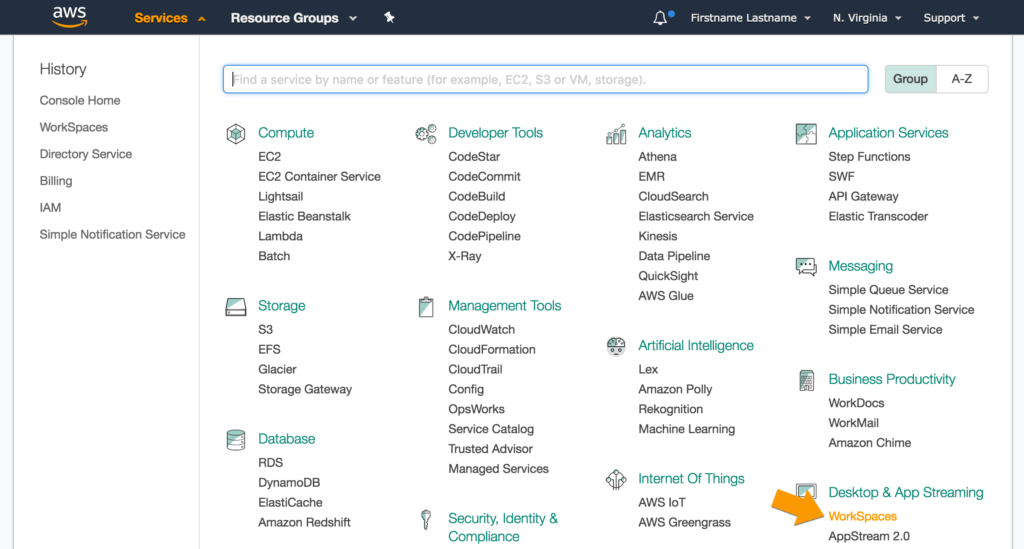Open the S3 service
1024x549 pixels.
(x=265, y=330)
